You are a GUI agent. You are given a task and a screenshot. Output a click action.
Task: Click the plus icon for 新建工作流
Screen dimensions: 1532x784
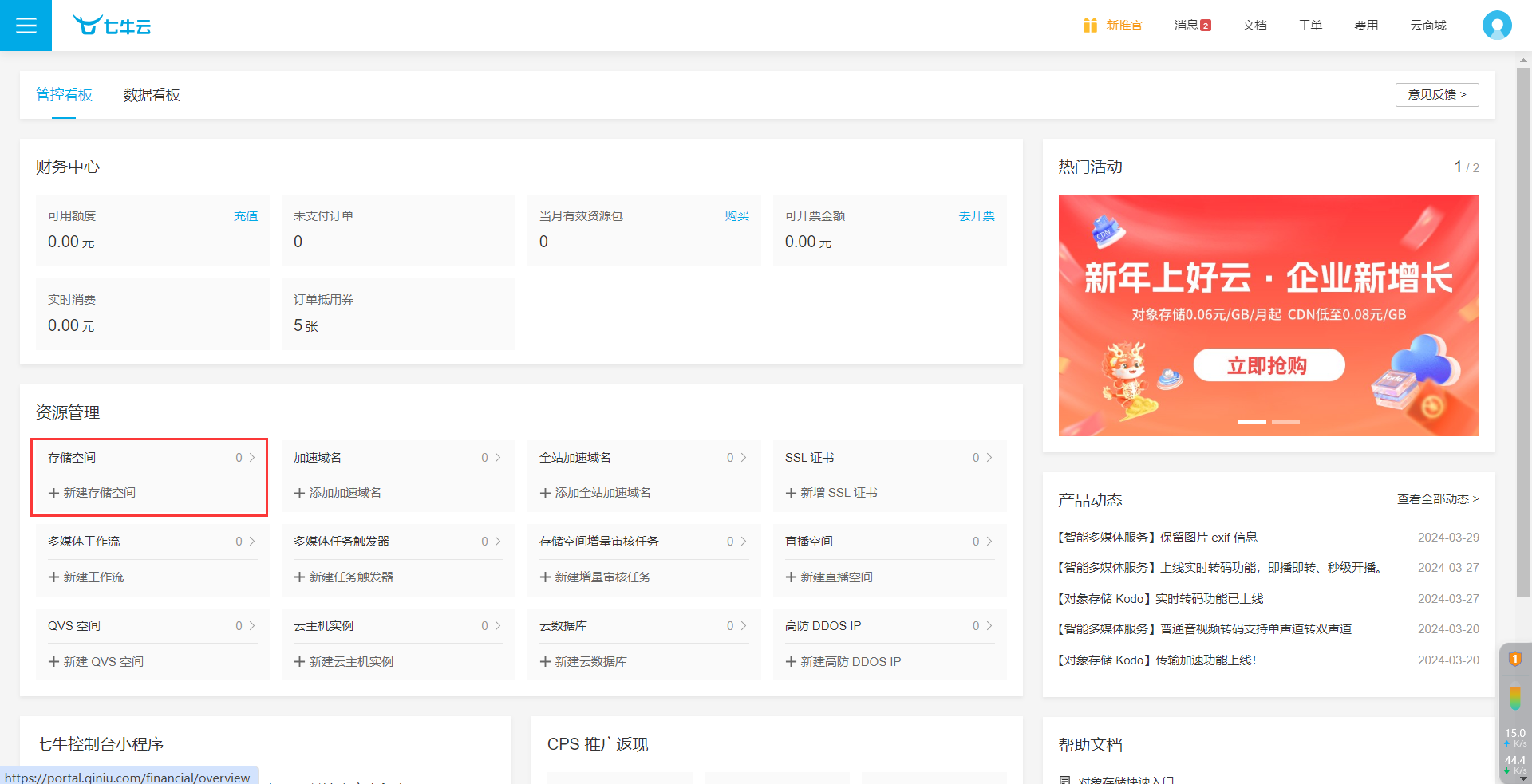(53, 577)
